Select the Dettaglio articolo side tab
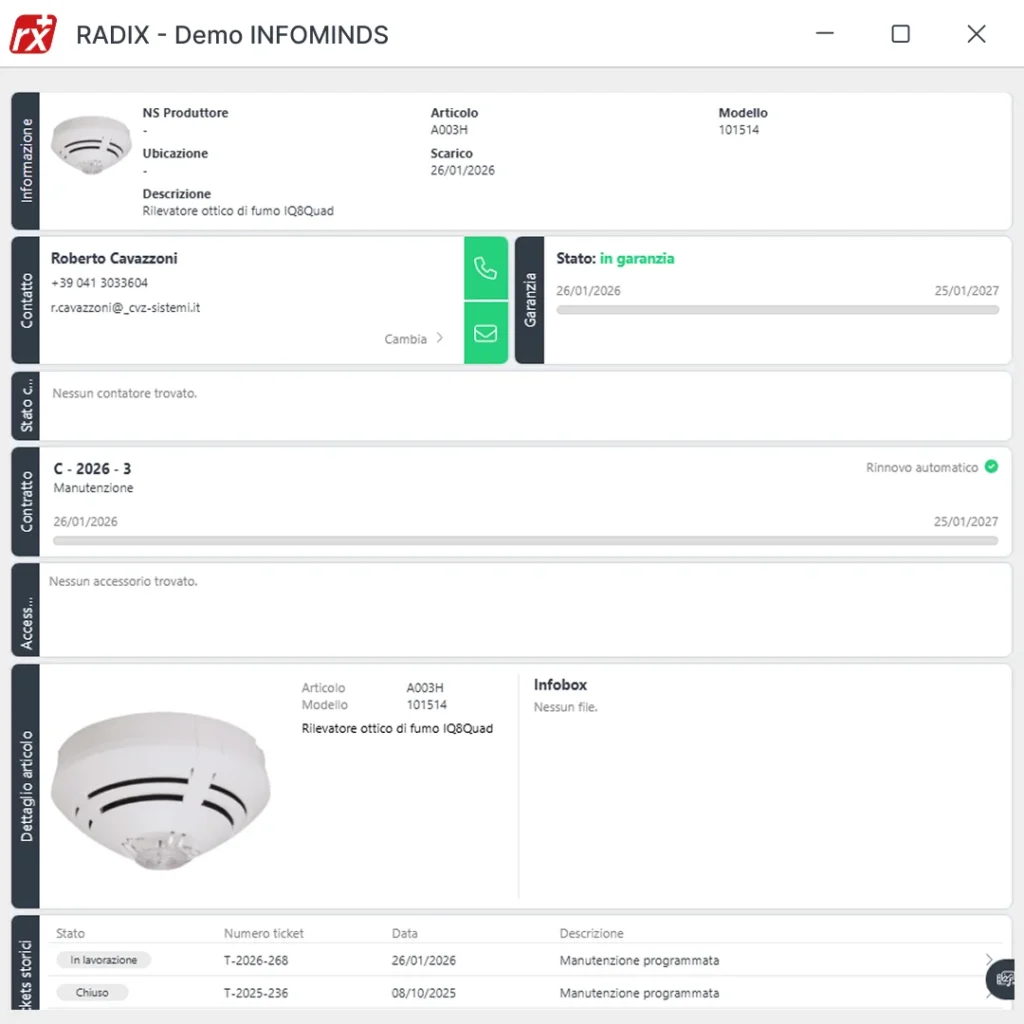The width and height of the screenshot is (1024, 1024). (26, 786)
